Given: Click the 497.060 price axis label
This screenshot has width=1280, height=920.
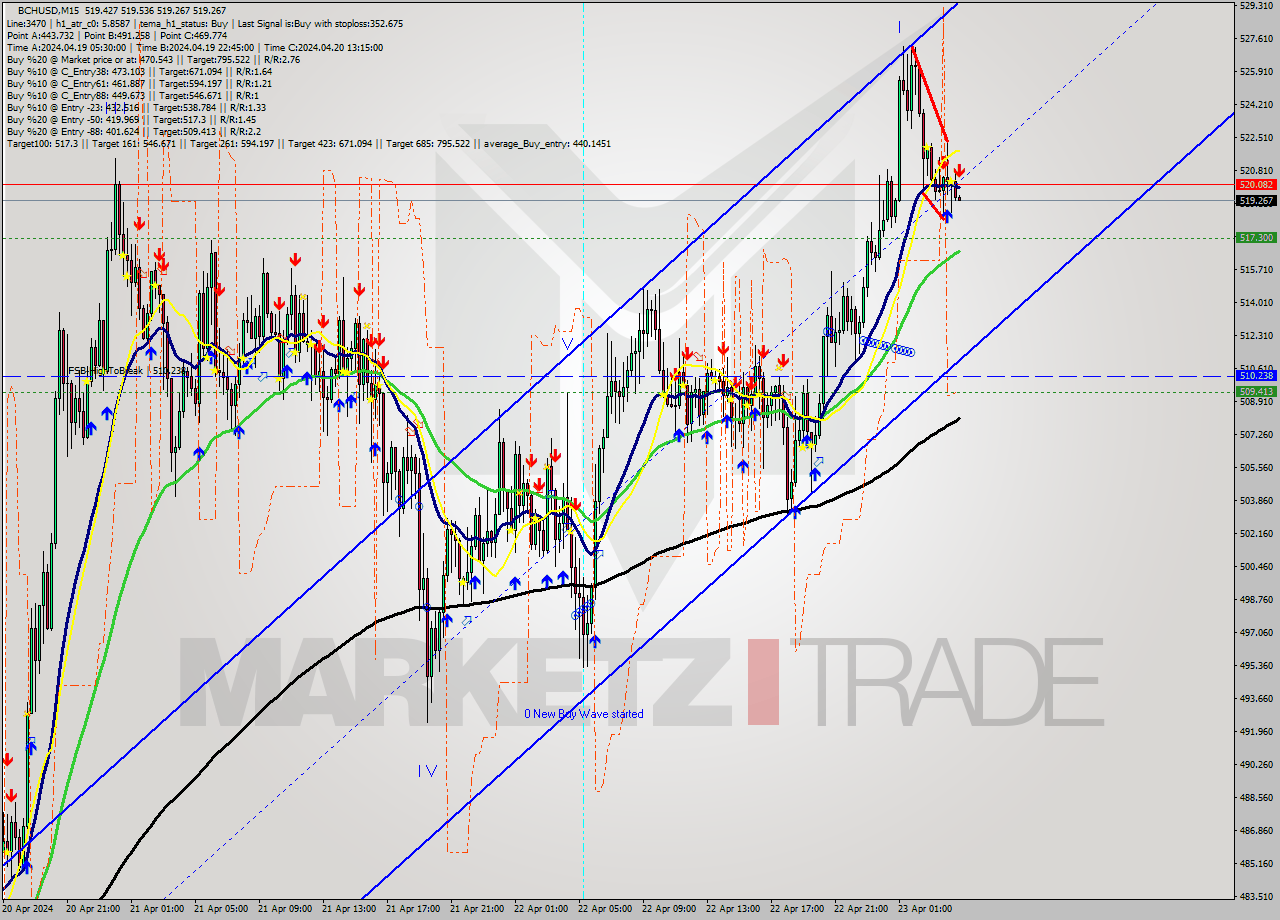Looking at the screenshot, I should point(1256,632).
